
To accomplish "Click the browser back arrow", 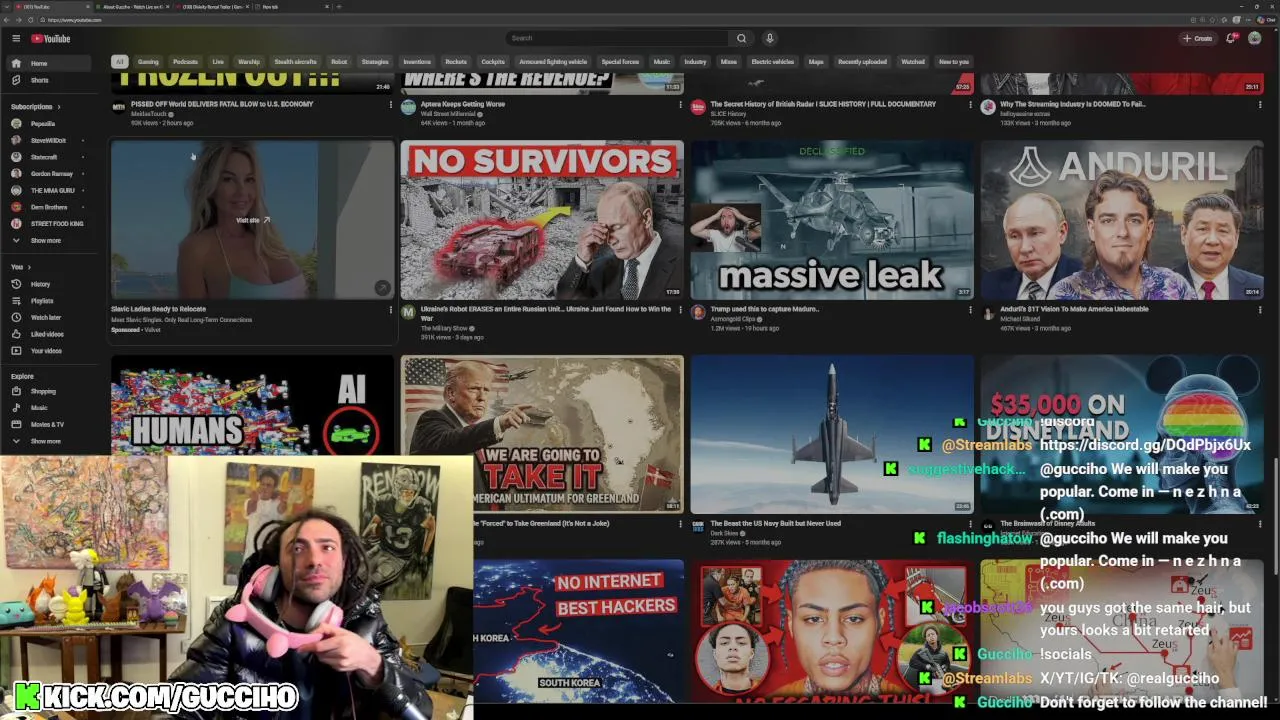I will click(8, 20).
